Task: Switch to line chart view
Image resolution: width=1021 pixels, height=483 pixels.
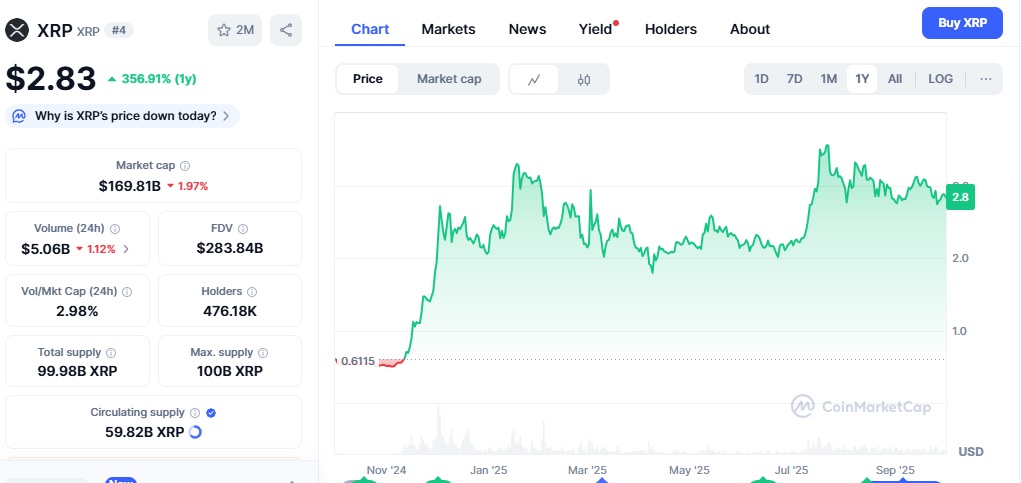Action: (535, 79)
